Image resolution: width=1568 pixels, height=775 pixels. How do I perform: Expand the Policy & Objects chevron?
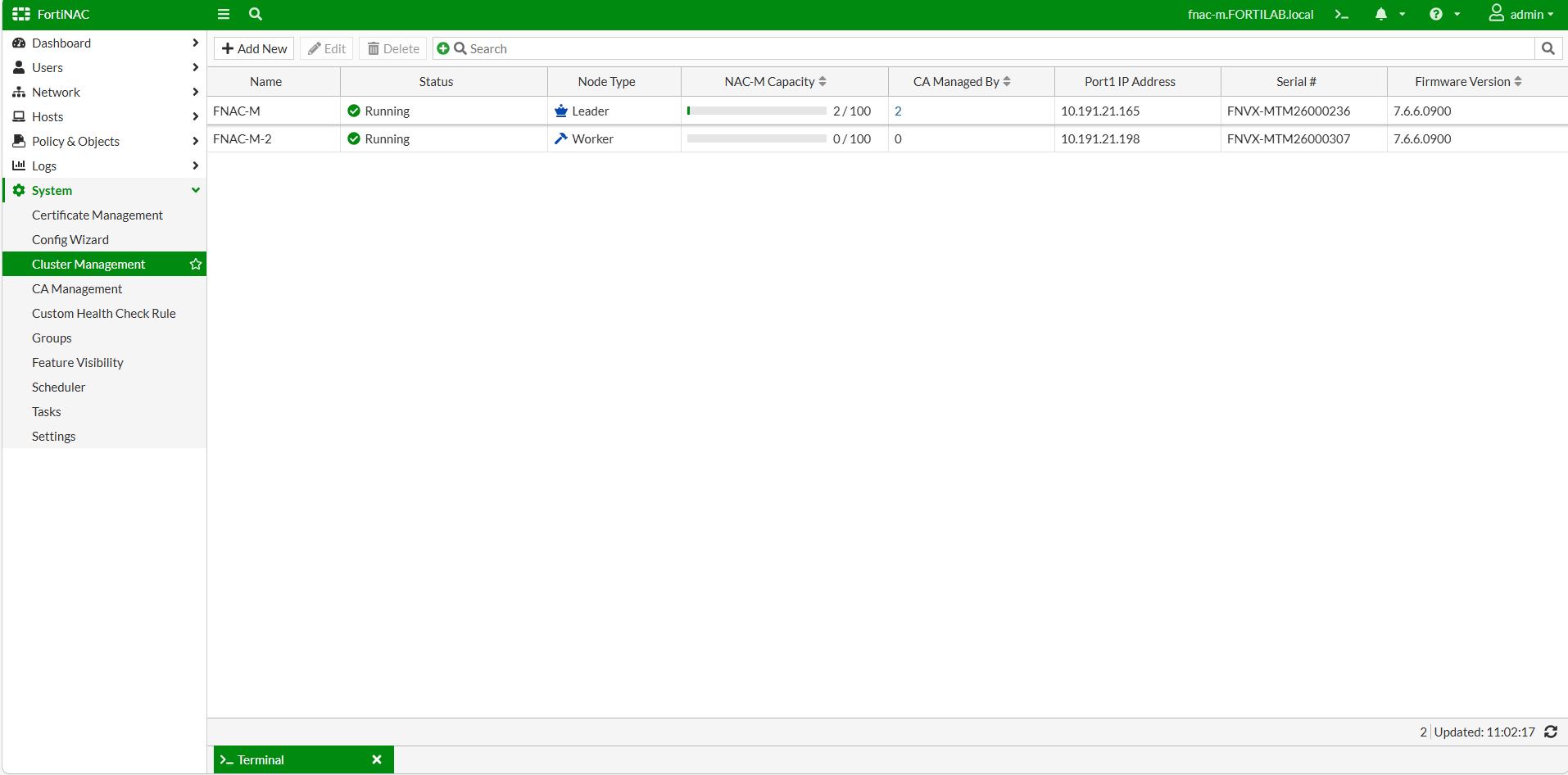pyautogui.click(x=195, y=141)
